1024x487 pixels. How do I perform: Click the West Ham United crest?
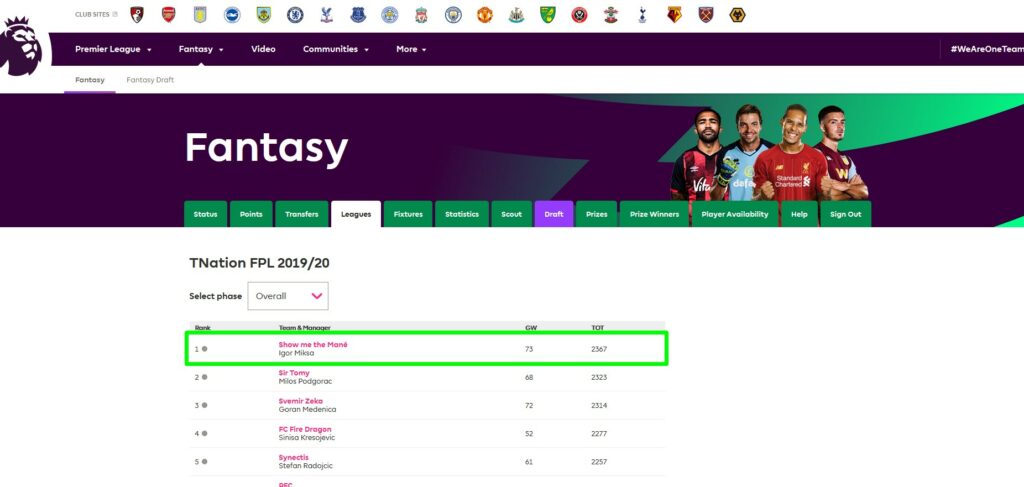point(705,14)
